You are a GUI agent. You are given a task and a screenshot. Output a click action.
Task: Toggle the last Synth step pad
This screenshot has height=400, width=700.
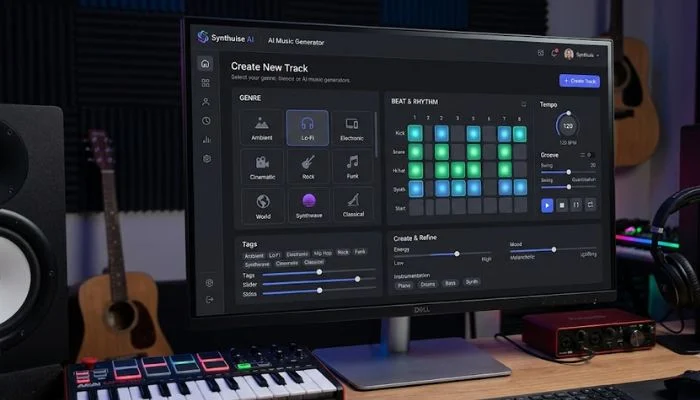click(x=520, y=187)
